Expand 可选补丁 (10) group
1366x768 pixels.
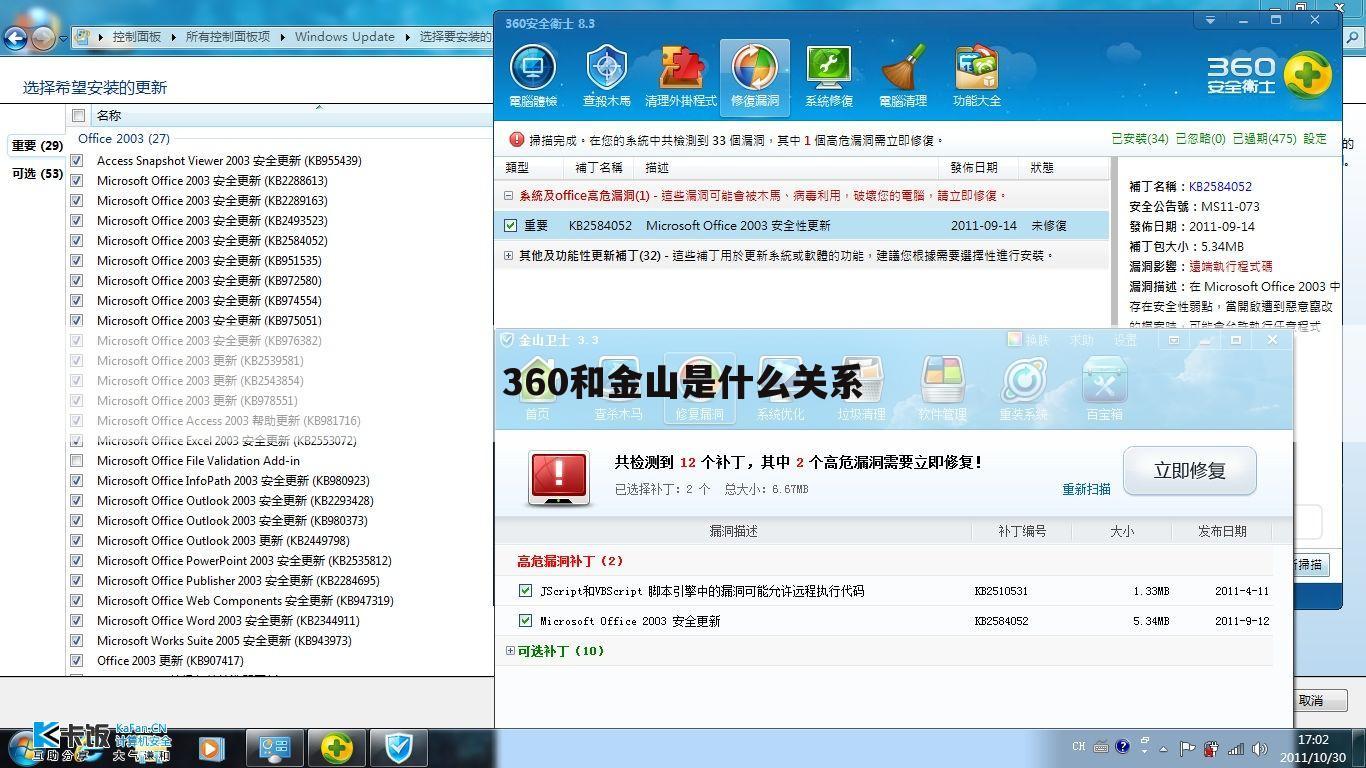pos(510,651)
